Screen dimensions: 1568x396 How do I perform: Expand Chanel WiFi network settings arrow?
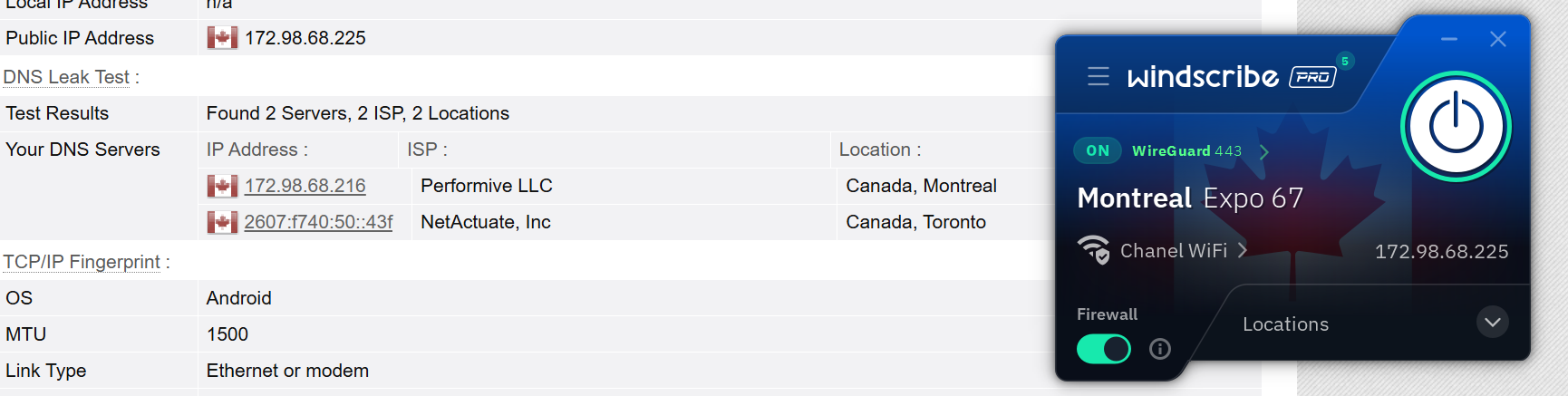pyautogui.click(x=1243, y=250)
